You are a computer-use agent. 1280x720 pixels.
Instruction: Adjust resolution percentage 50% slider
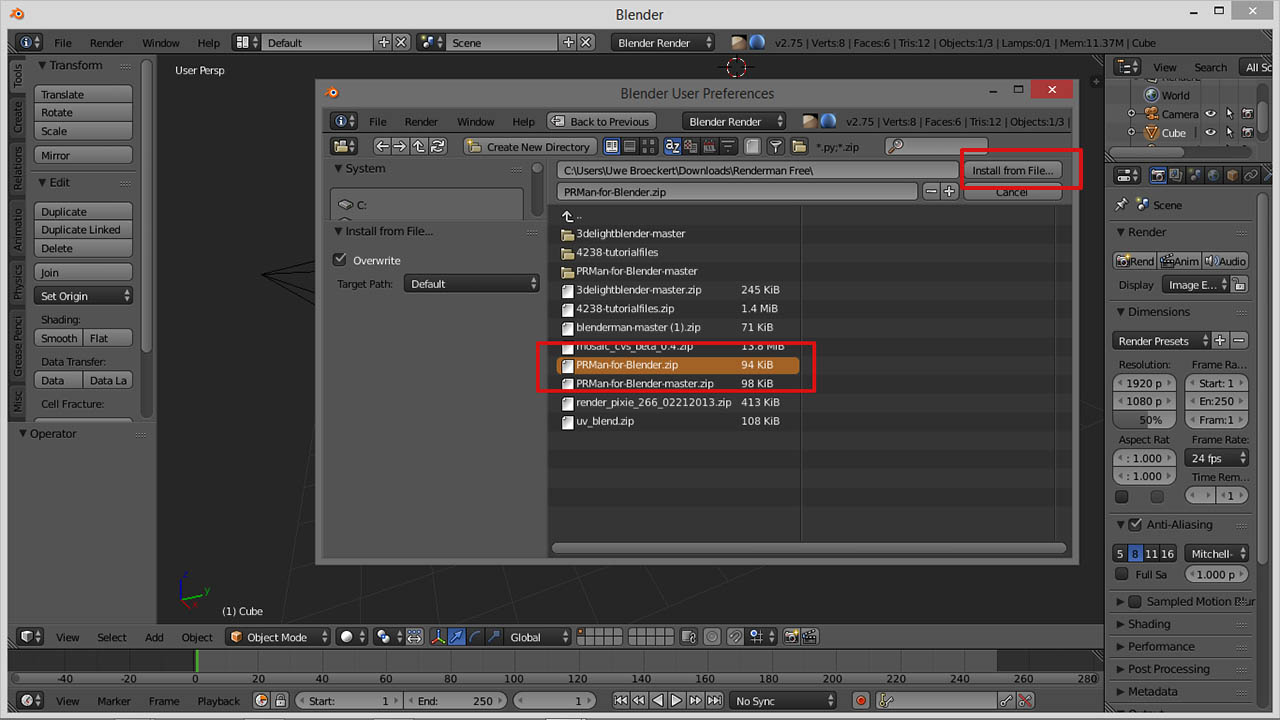pyautogui.click(x=1146, y=420)
